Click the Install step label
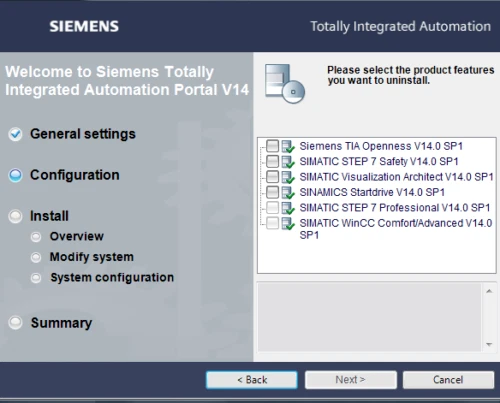Screen dimensions: 500x403 [49, 216]
